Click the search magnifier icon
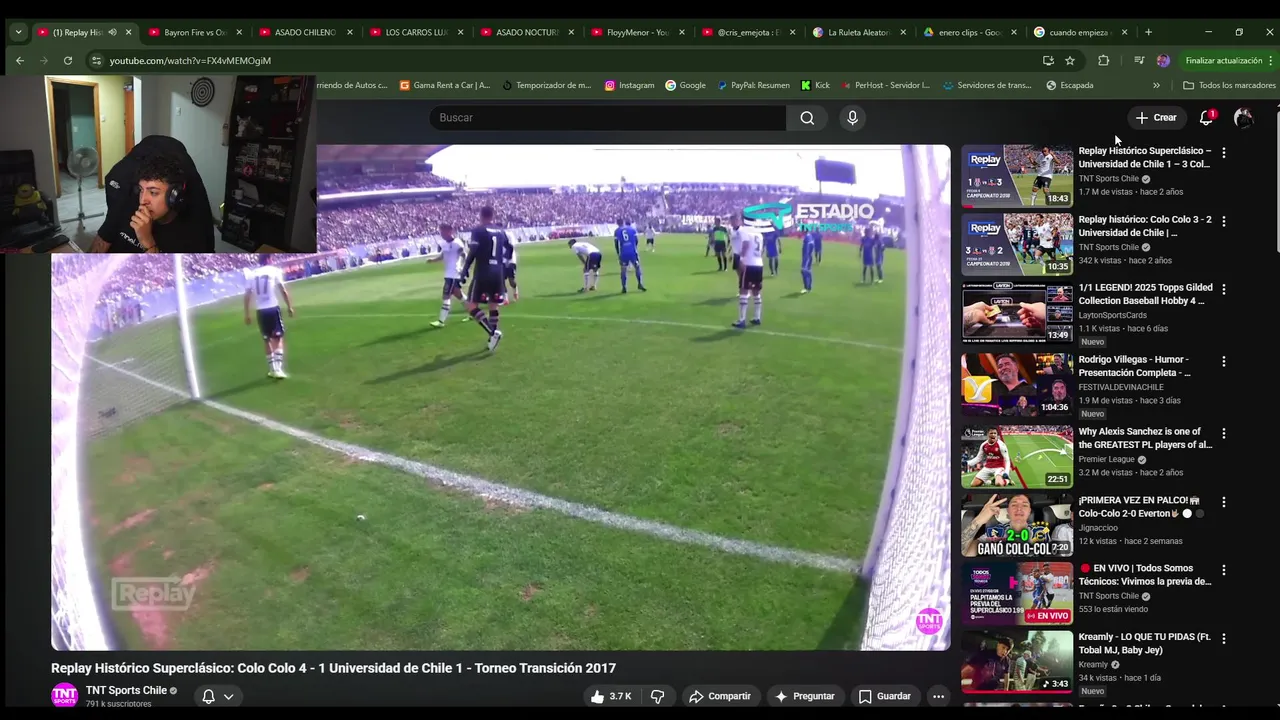The height and width of the screenshot is (720, 1280). pos(807,118)
